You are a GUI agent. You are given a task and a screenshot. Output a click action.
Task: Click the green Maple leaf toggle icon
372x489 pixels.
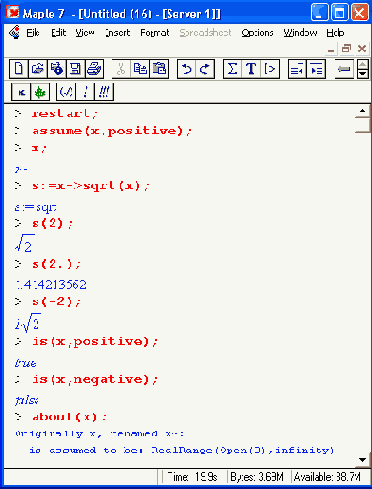point(40,92)
